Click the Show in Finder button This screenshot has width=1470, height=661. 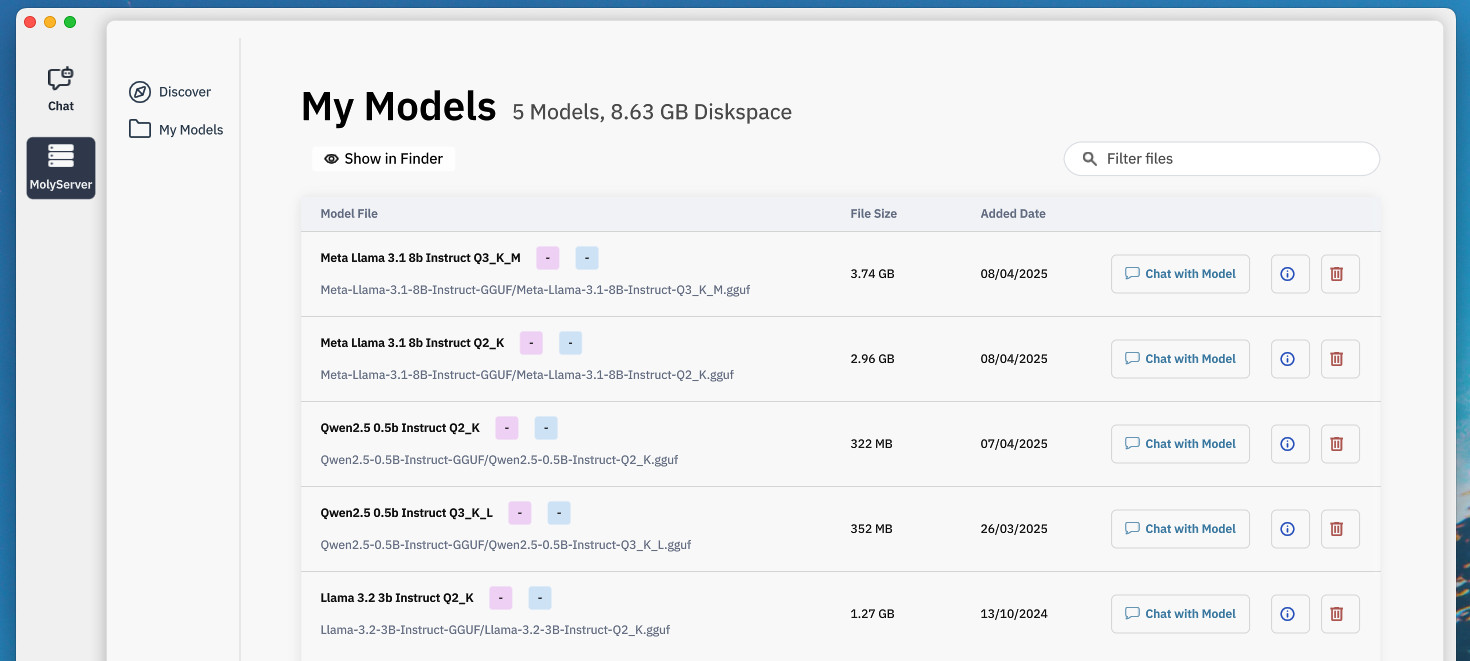tap(384, 159)
